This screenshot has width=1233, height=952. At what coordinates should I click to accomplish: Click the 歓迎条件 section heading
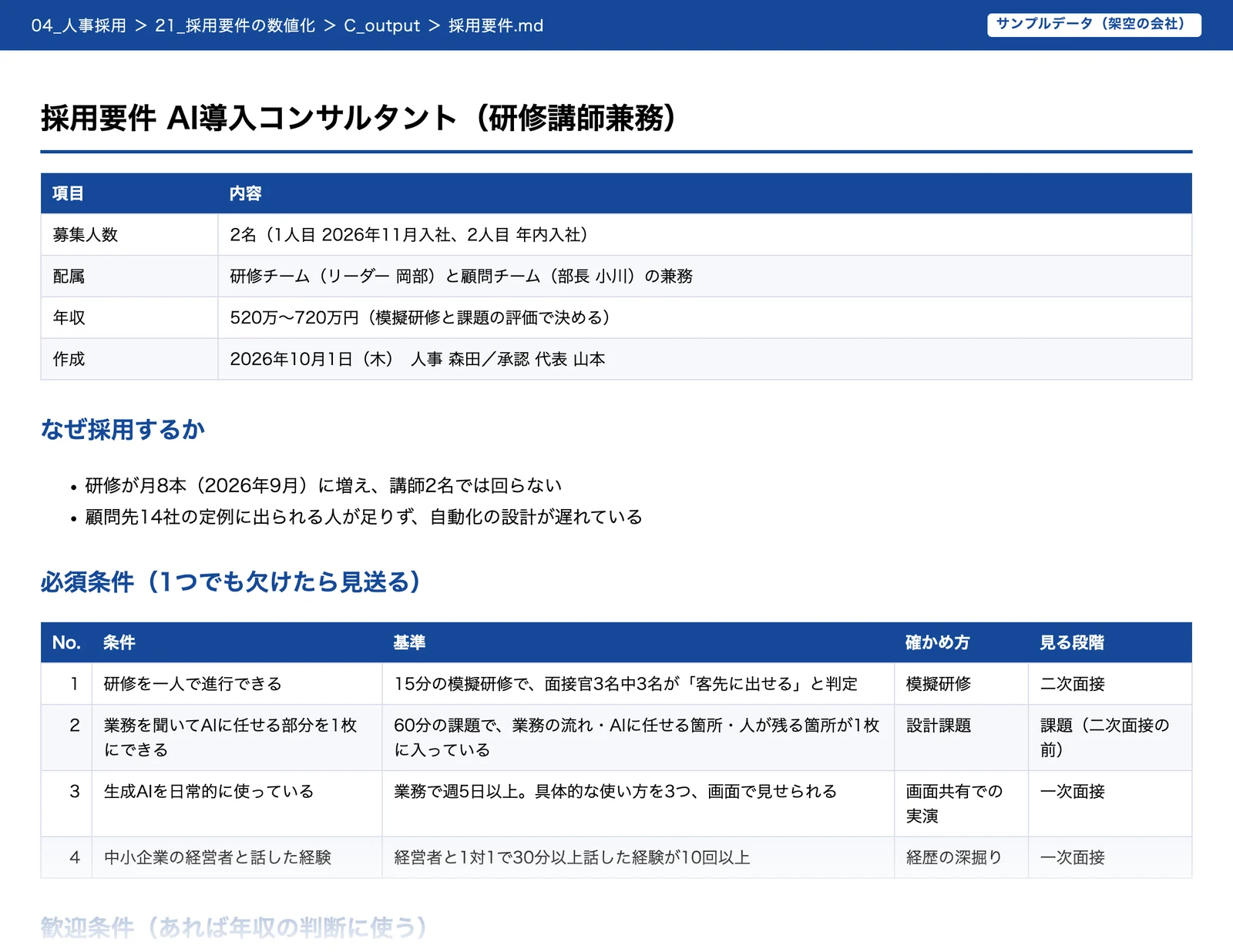[234, 927]
